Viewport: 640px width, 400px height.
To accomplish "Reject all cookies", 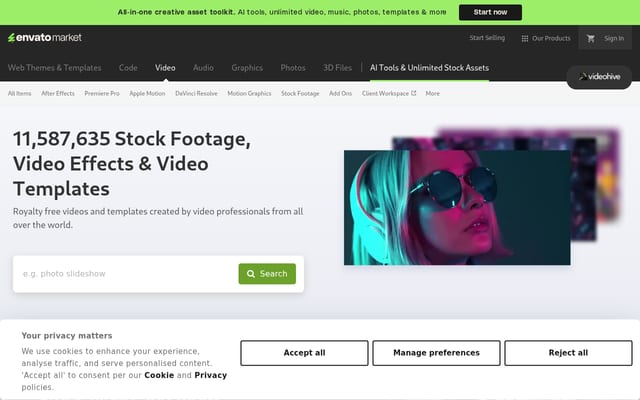I will [568, 353].
